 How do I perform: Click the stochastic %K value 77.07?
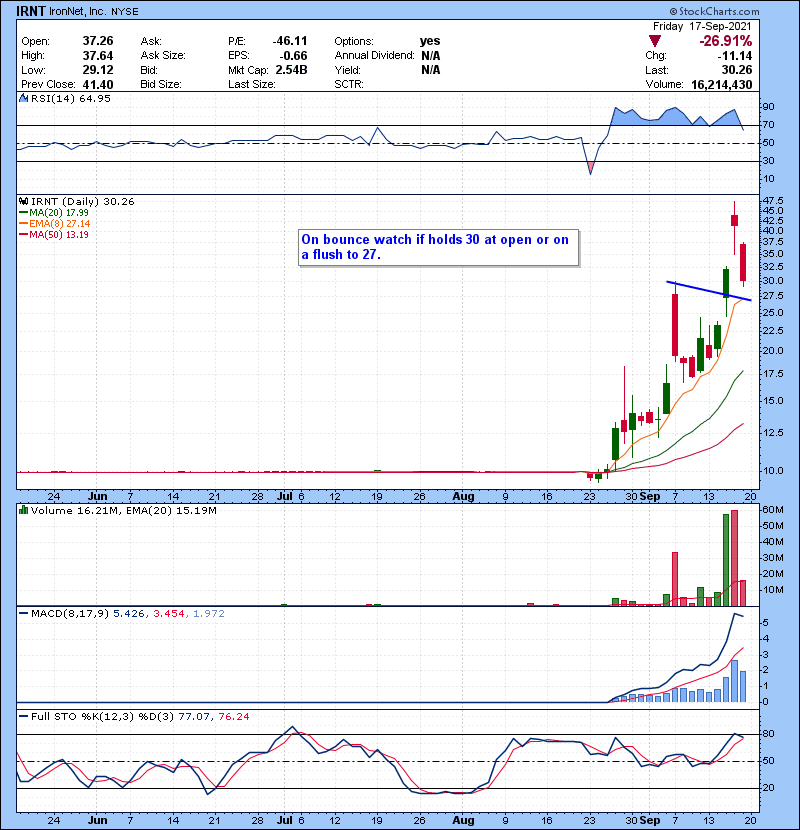(194, 716)
